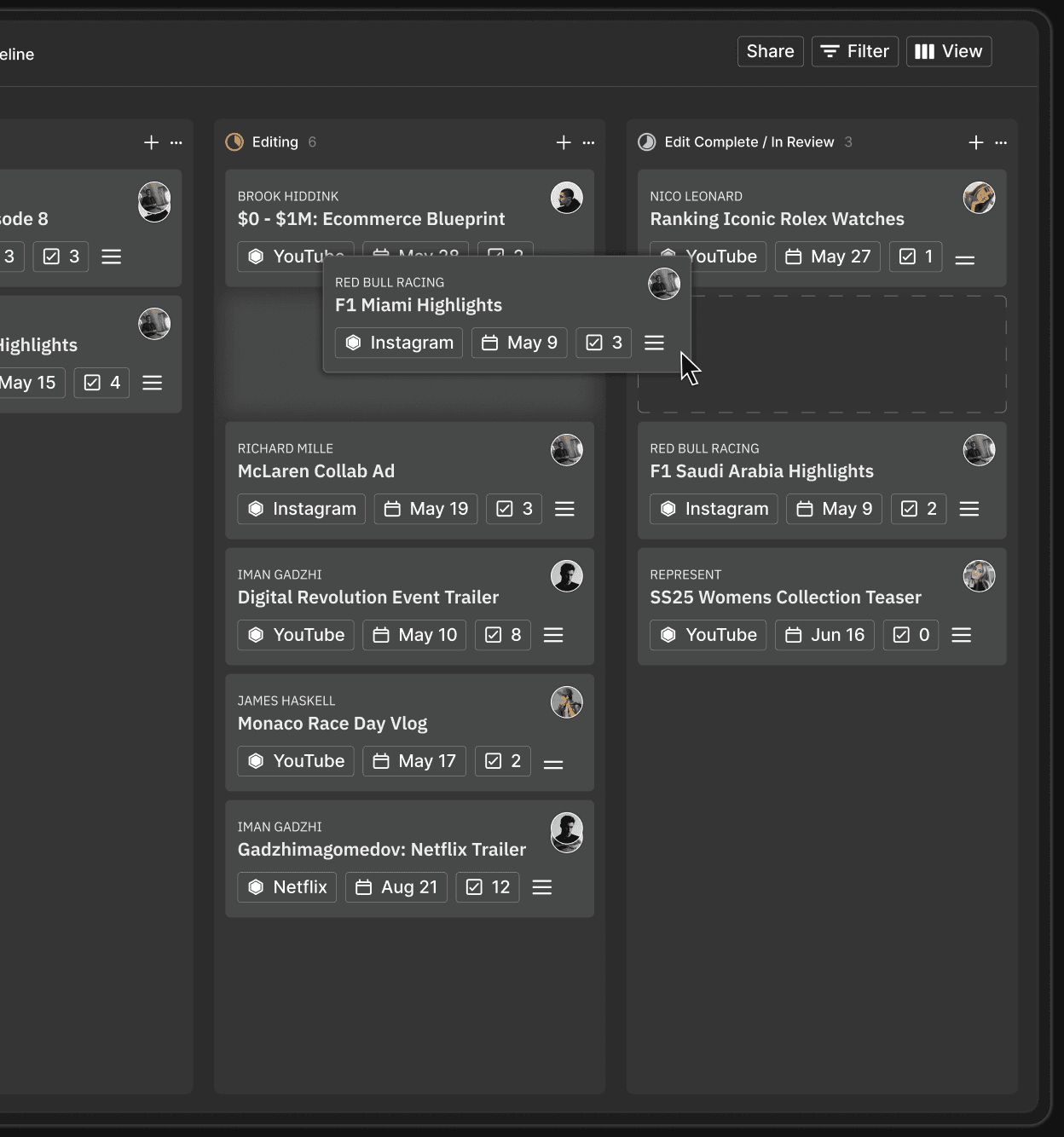Click YouTube tag on SS25 Womens Collection
The width and height of the screenshot is (1064, 1137).
point(708,635)
